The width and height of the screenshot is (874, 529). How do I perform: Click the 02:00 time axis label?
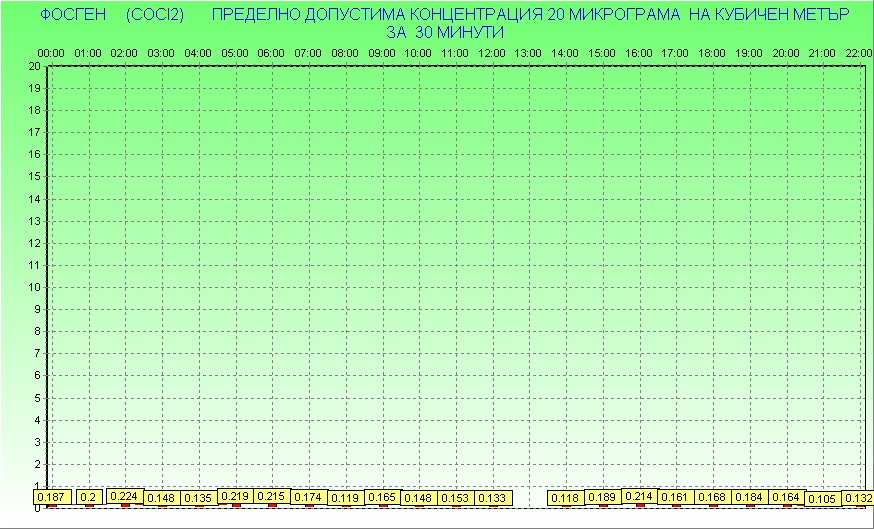[x=124, y=54]
